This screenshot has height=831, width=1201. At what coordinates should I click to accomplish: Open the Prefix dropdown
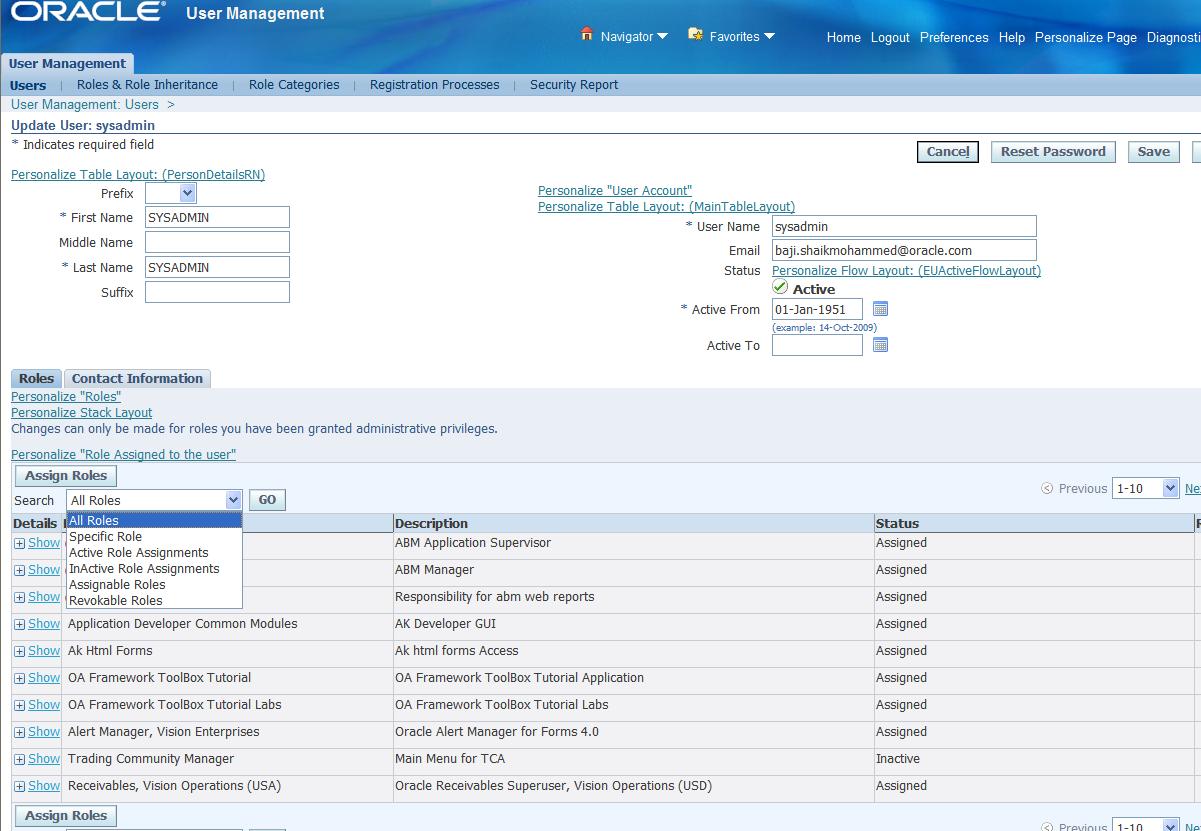coord(170,193)
